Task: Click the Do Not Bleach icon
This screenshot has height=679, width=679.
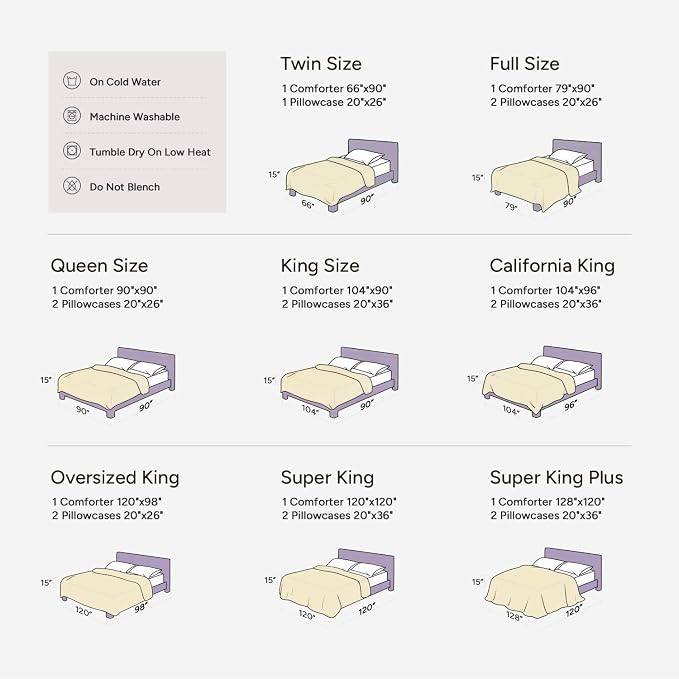Action: point(72,186)
